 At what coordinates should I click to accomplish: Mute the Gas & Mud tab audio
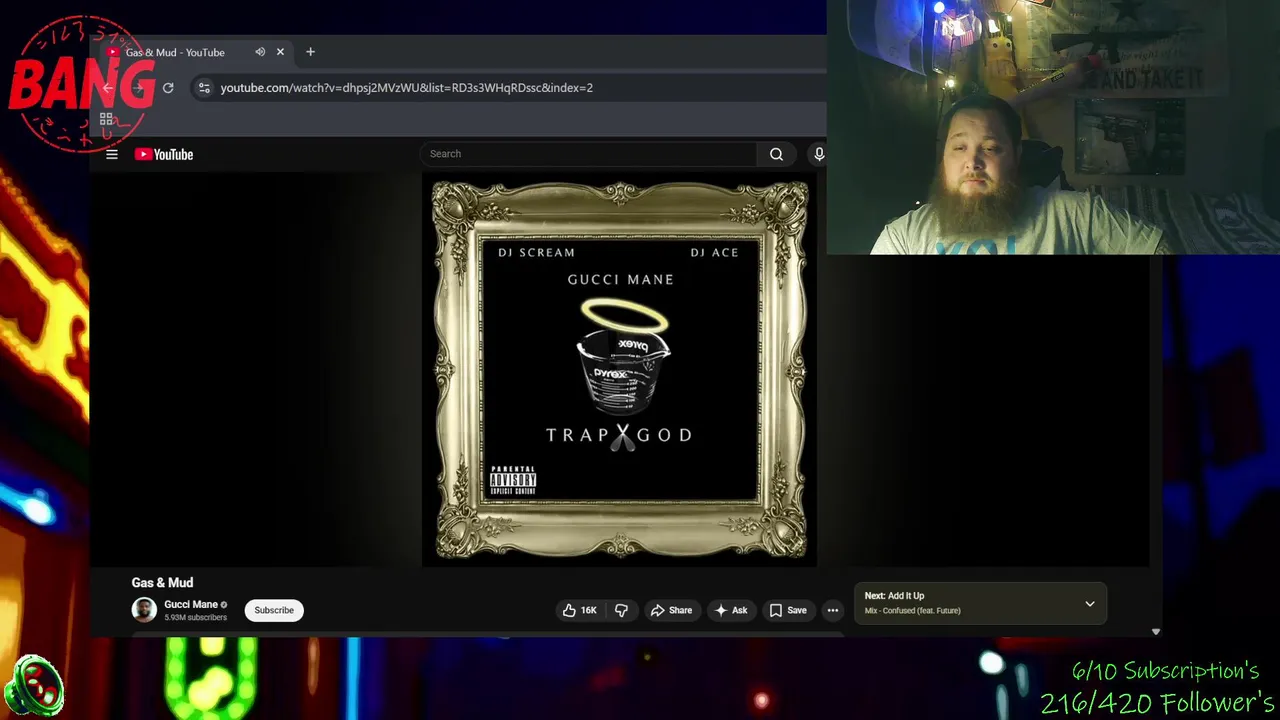pos(260,52)
